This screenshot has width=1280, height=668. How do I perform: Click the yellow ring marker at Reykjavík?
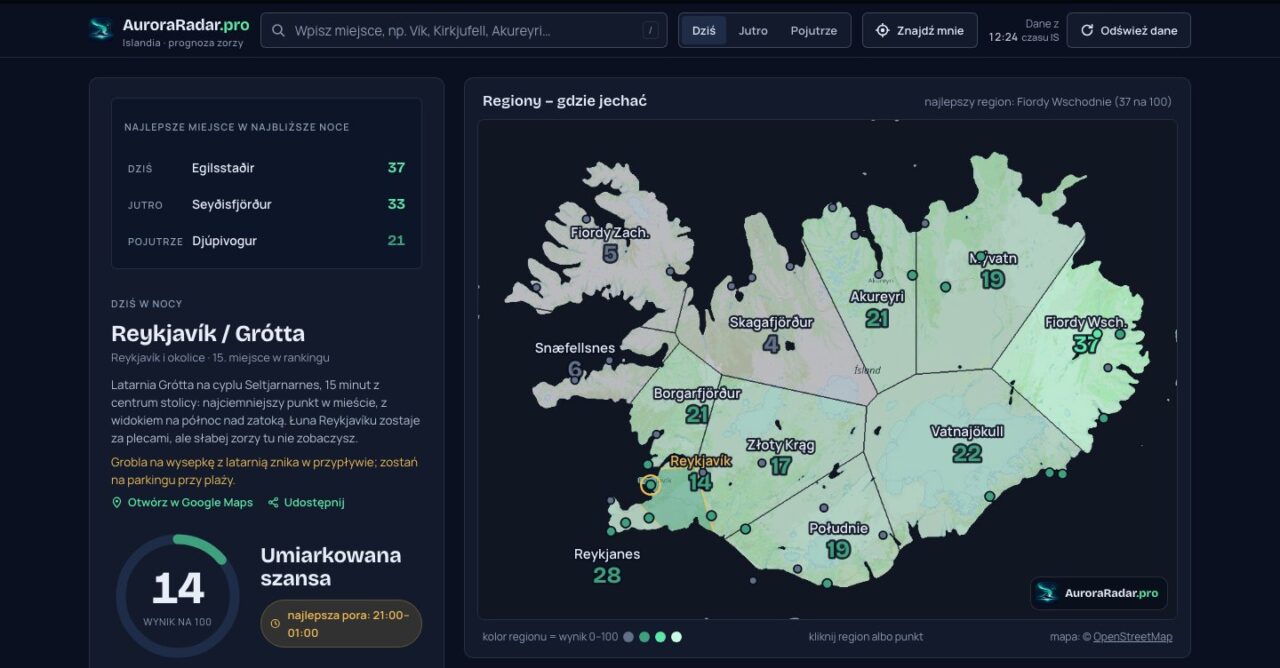(x=649, y=485)
